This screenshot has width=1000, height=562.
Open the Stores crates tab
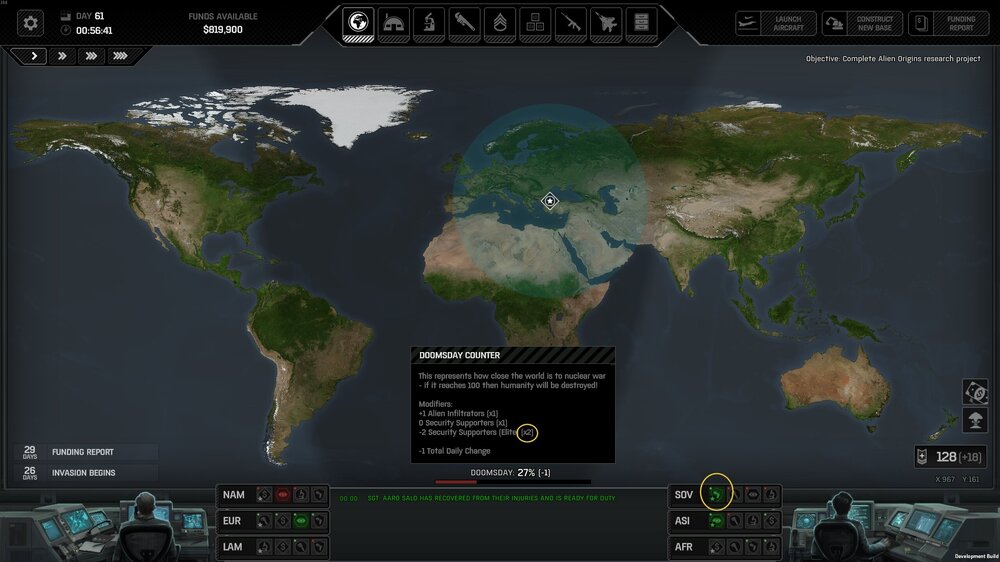tap(535, 24)
